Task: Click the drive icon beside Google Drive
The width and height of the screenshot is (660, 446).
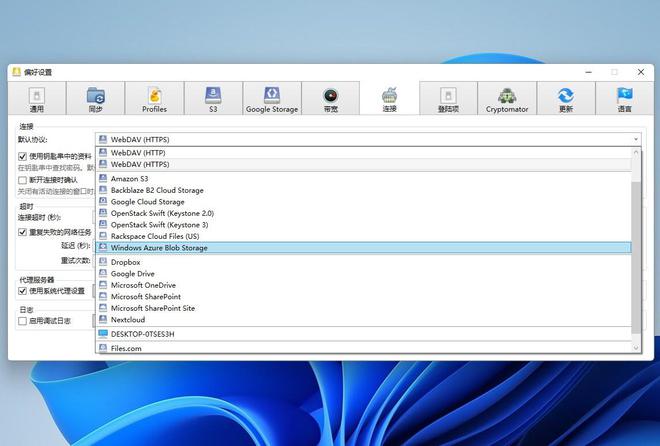Action: (103, 273)
